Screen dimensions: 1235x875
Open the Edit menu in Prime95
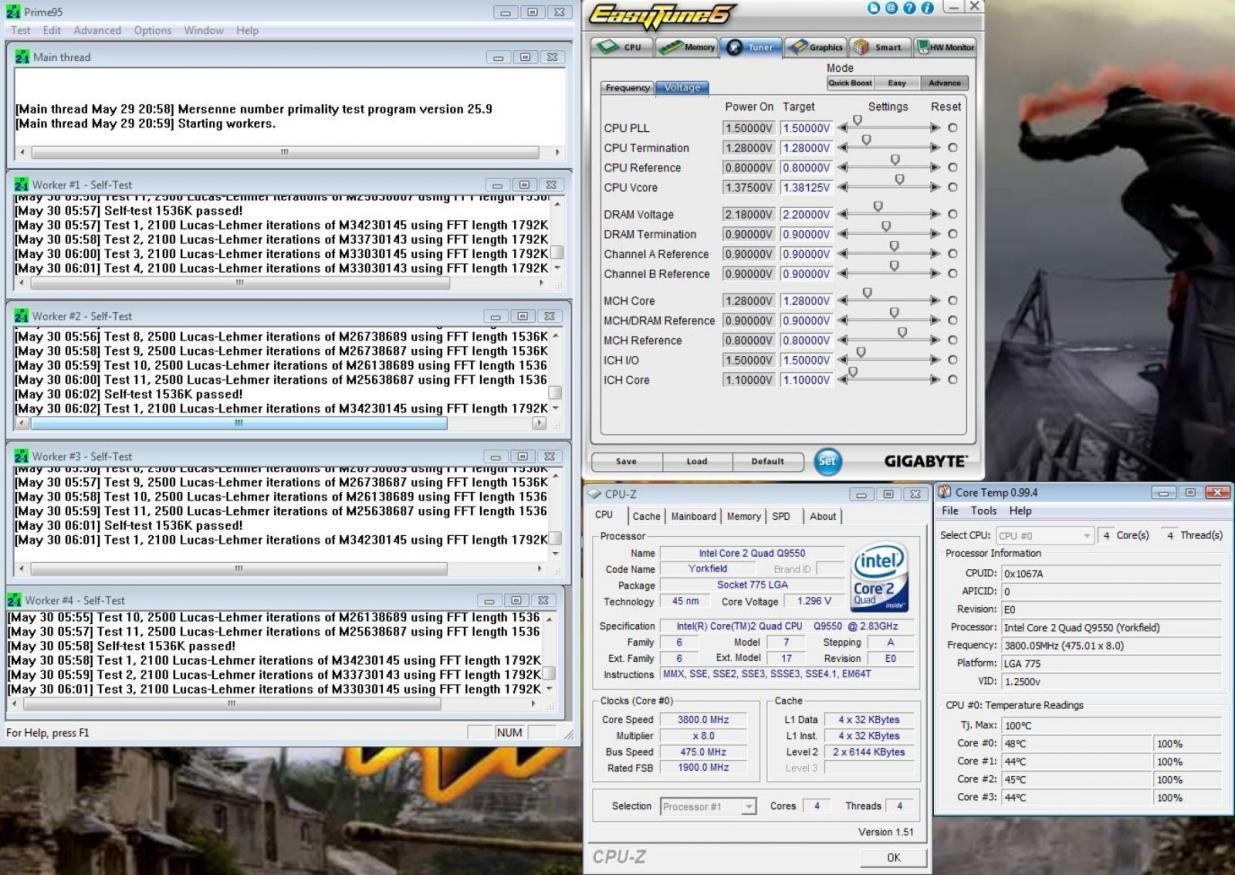[52, 31]
